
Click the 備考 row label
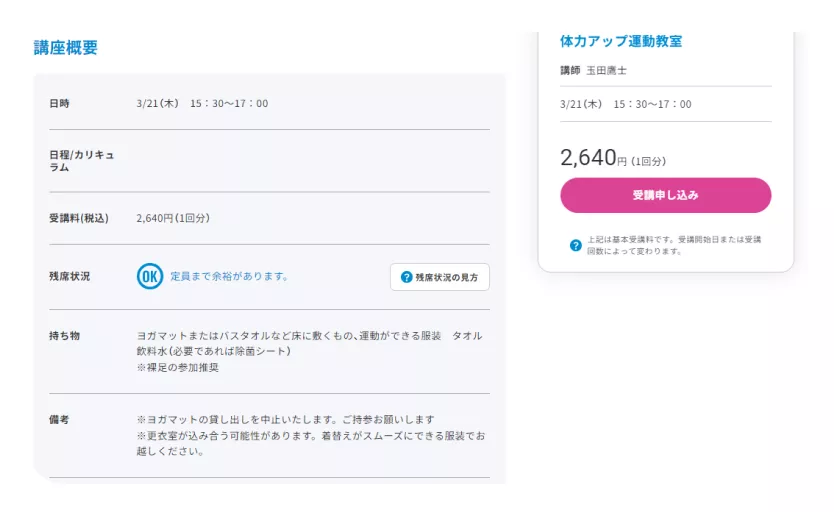click(59, 419)
